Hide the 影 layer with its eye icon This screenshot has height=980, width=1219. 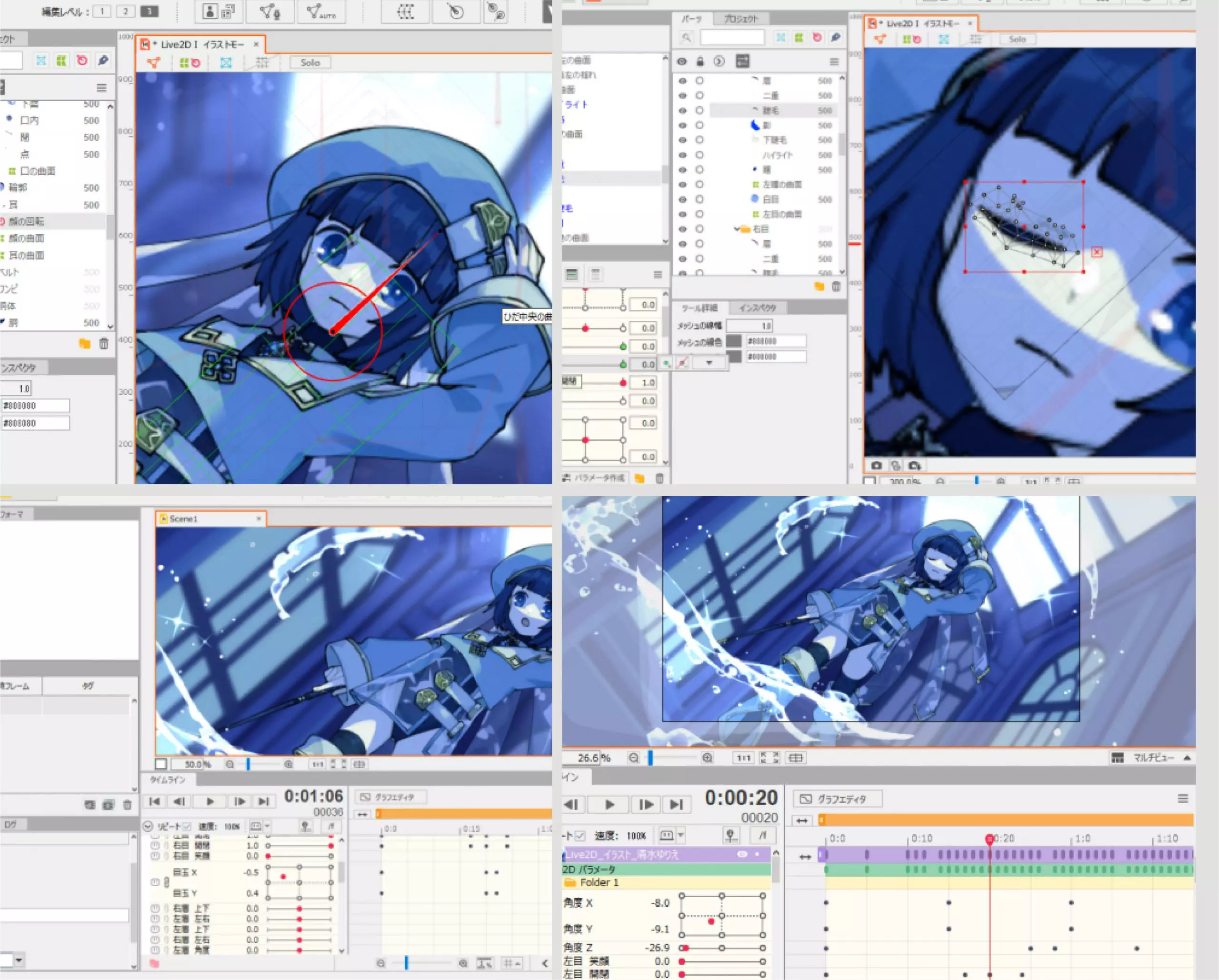pyautogui.click(x=682, y=126)
